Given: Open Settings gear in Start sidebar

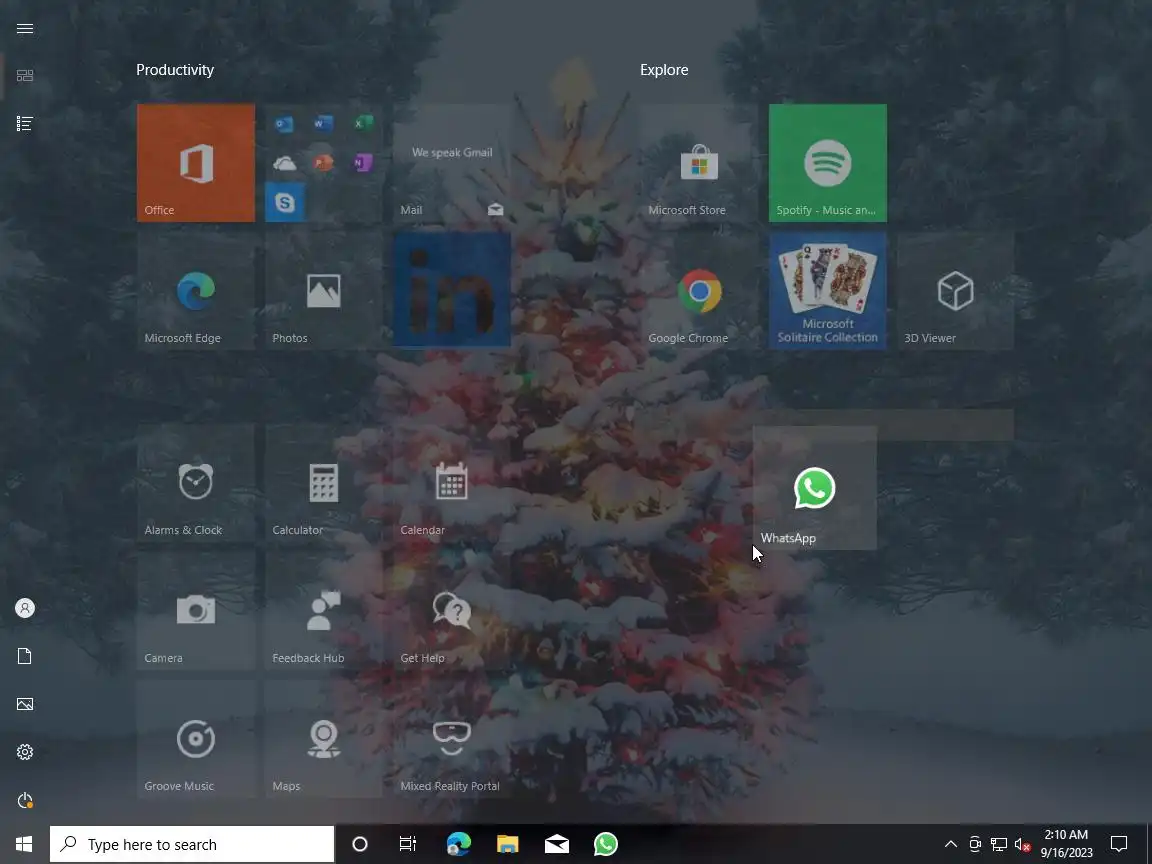Looking at the screenshot, I should click(25, 752).
